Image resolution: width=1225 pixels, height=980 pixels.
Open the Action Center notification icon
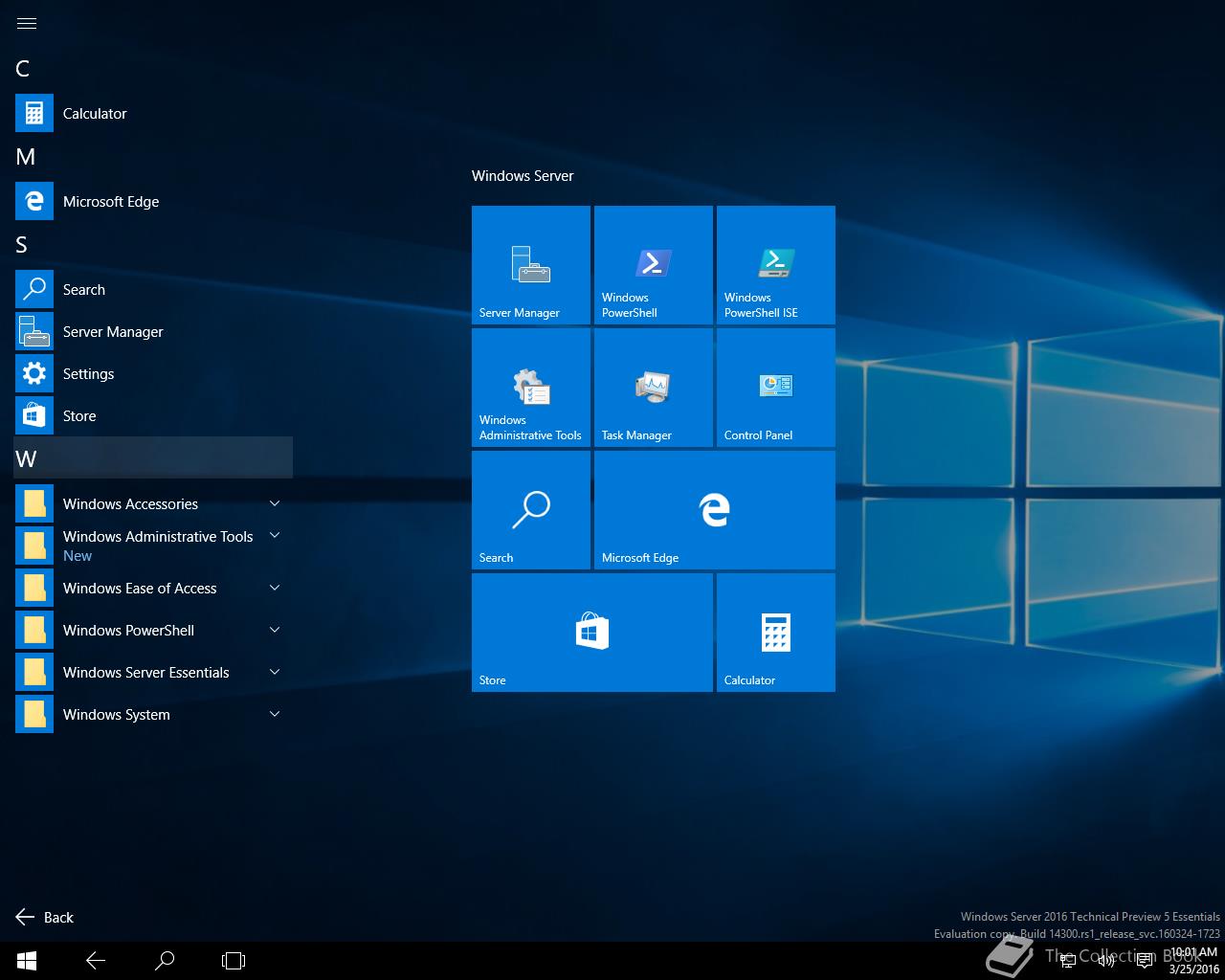pyautogui.click(x=1144, y=961)
